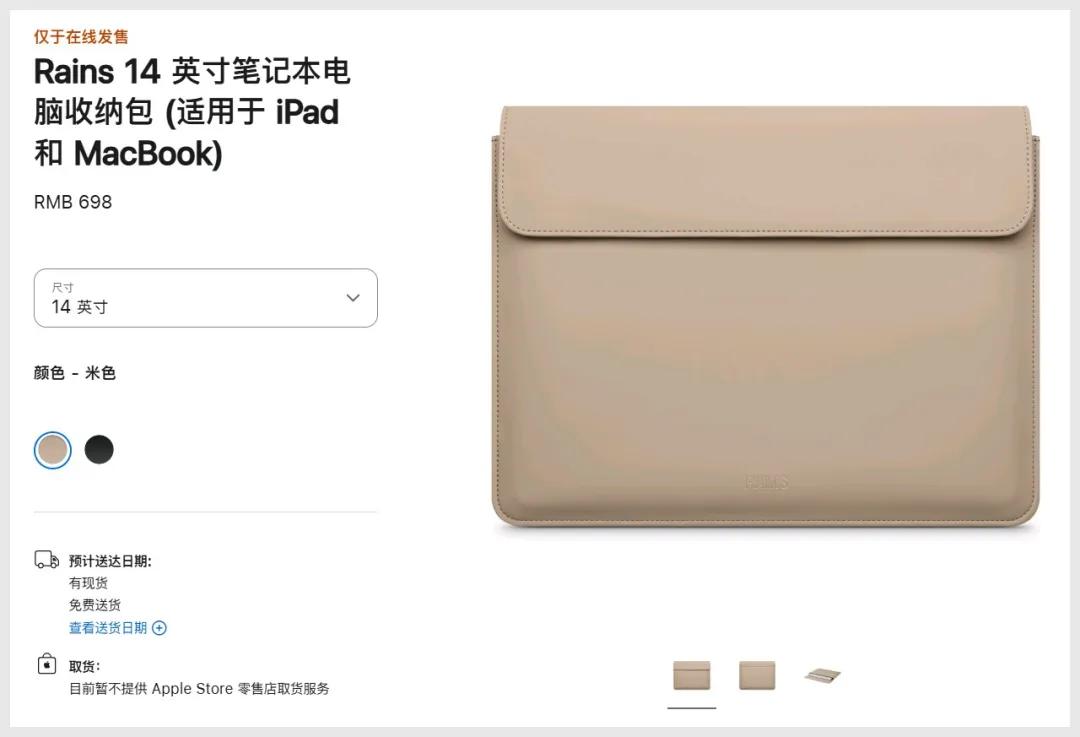Click the delivery truck icon

47,559
